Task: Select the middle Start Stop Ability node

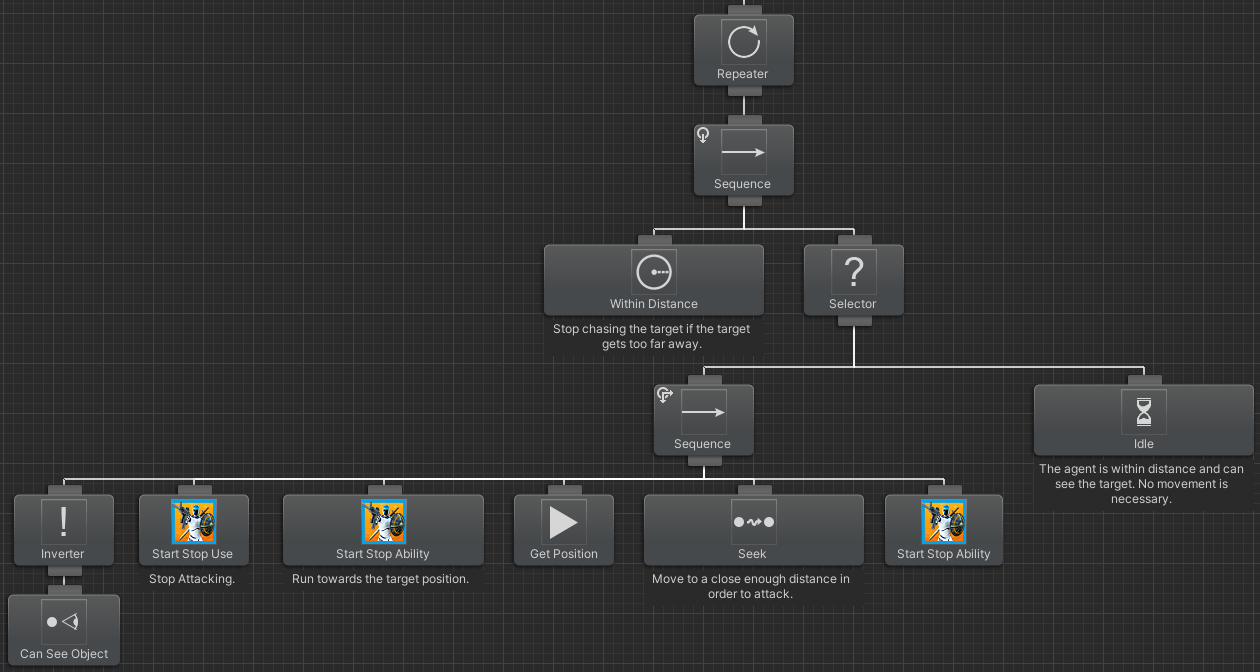Action: [x=383, y=530]
